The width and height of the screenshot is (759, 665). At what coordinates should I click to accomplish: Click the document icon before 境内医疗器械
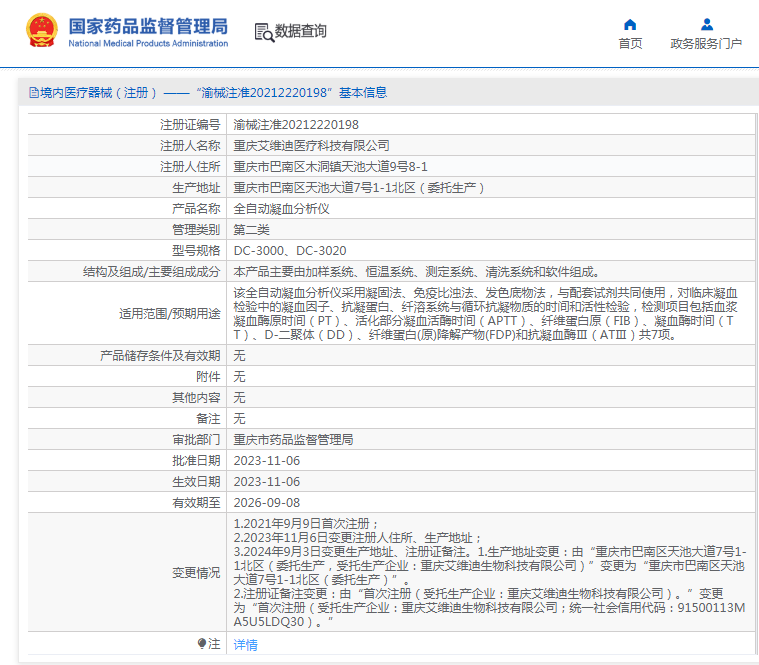33,93
